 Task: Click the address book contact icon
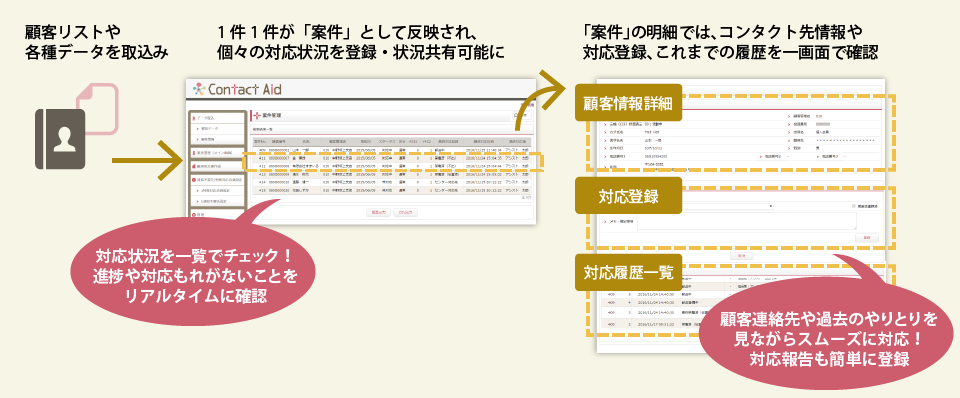pyautogui.click(x=60, y=139)
